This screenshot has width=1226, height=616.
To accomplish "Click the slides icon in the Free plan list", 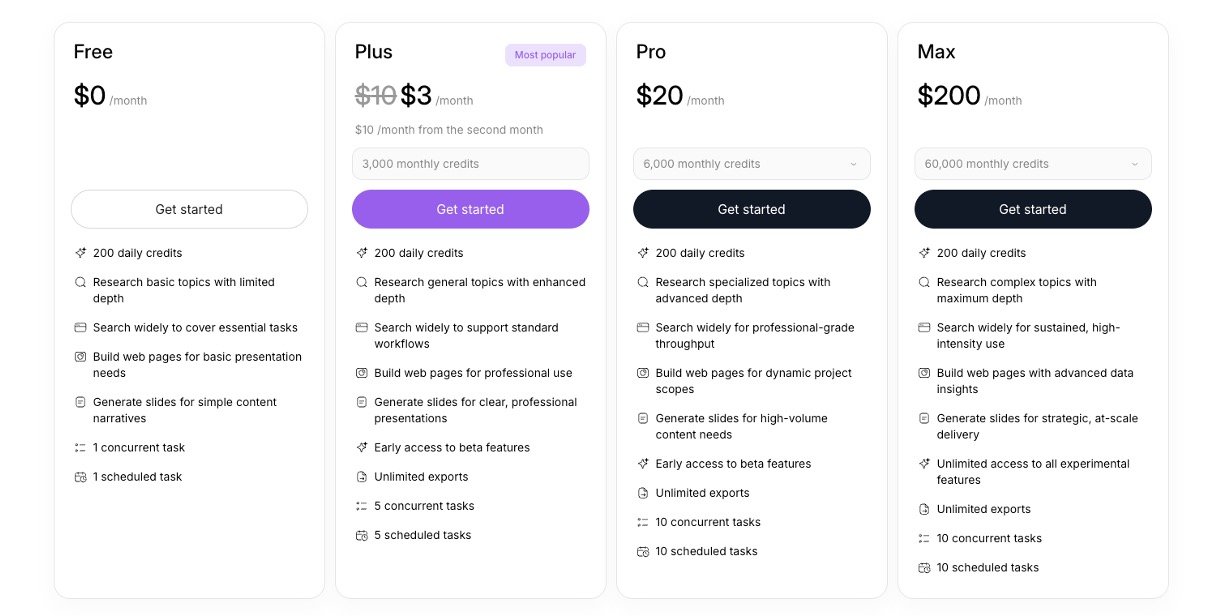I will pyautogui.click(x=81, y=402).
